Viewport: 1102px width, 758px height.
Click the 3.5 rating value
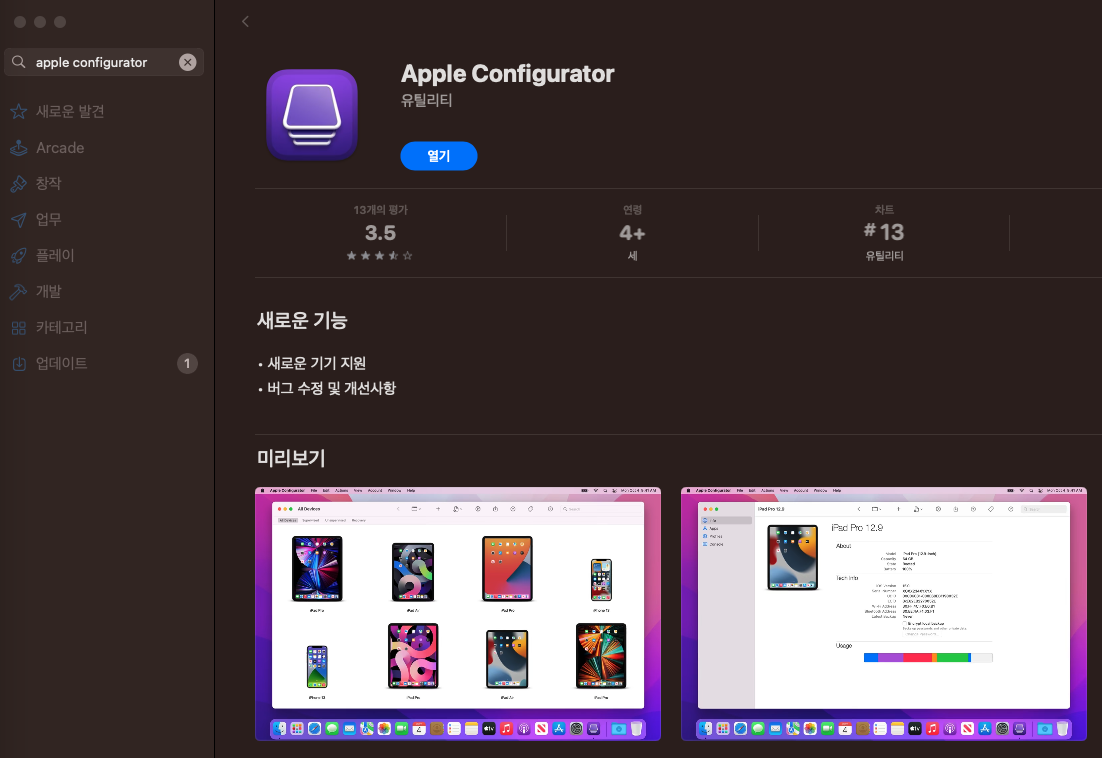tap(380, 233)
